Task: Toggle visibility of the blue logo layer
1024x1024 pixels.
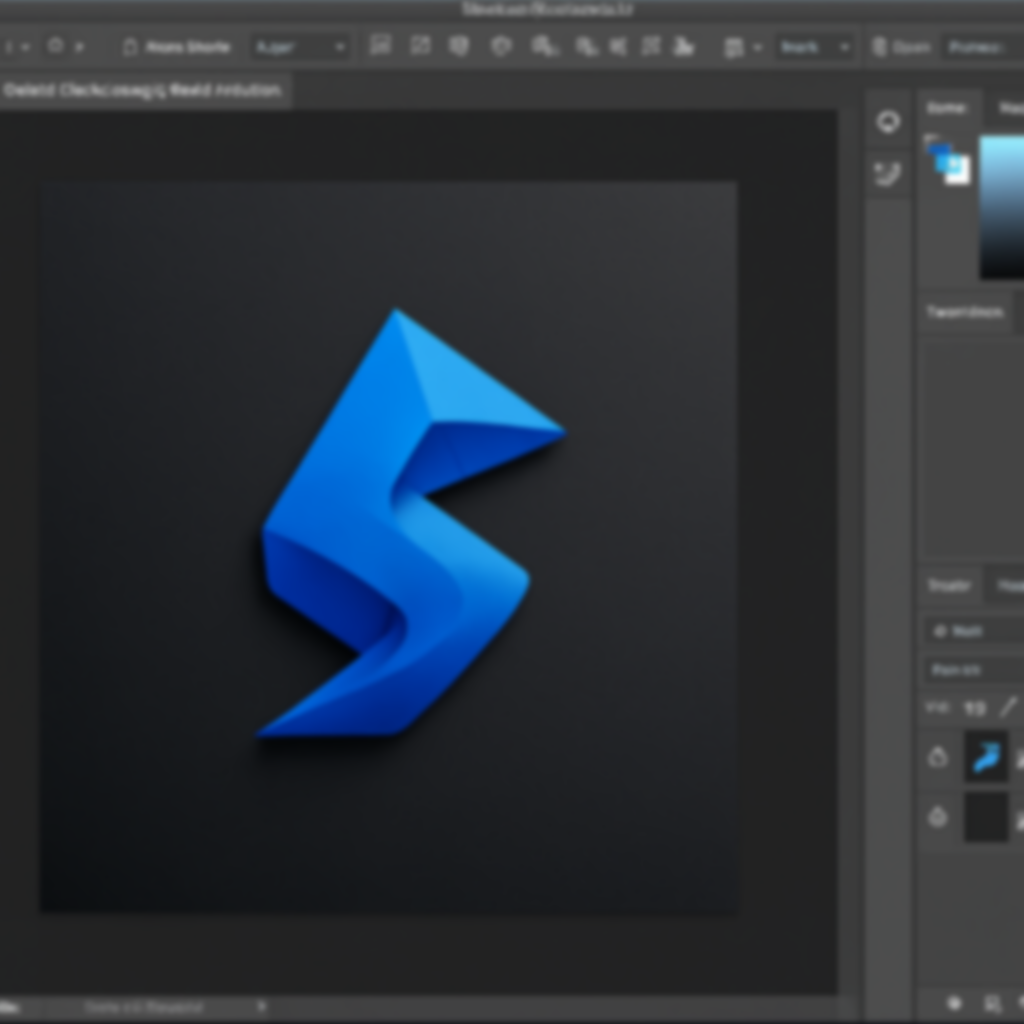Action: click(939, 757)
